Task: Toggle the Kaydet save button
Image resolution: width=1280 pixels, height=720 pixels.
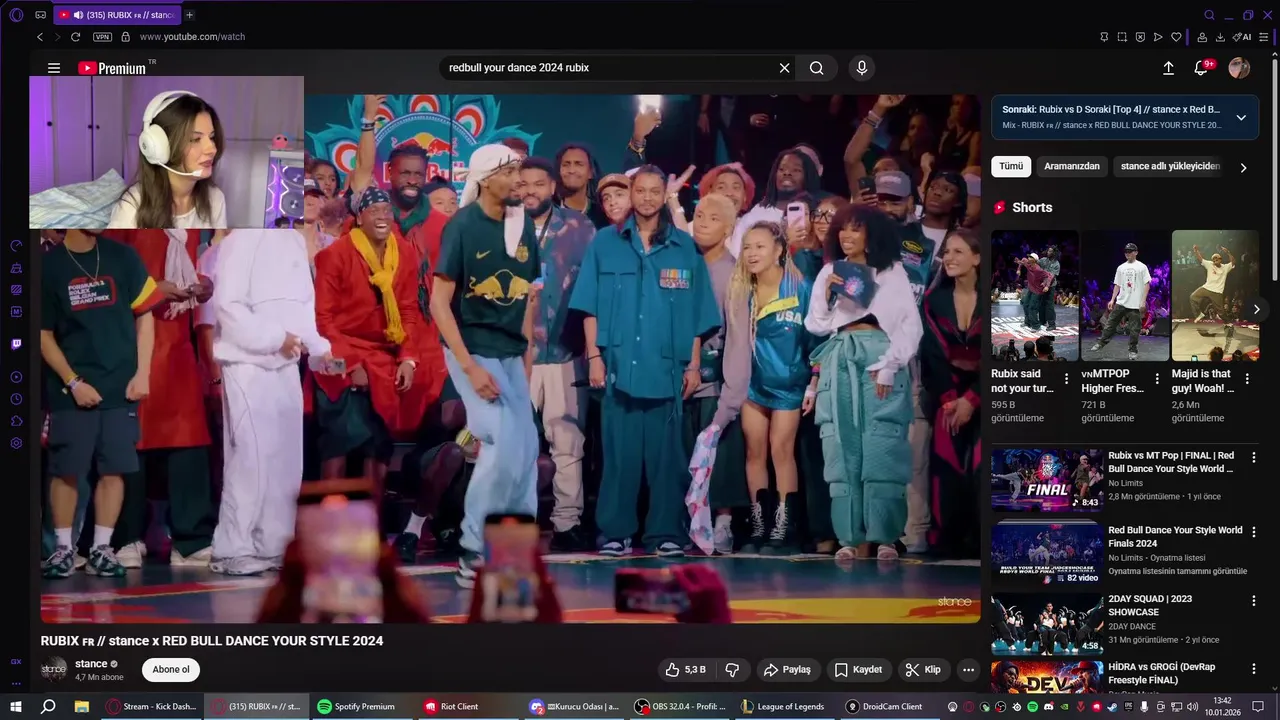Action: (x=859, y=670)
